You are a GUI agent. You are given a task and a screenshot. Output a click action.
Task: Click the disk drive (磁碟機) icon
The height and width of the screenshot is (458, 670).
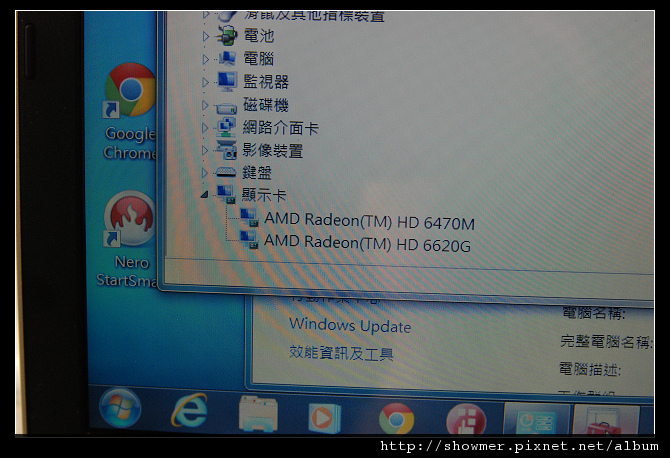click(x=226, y=107)
